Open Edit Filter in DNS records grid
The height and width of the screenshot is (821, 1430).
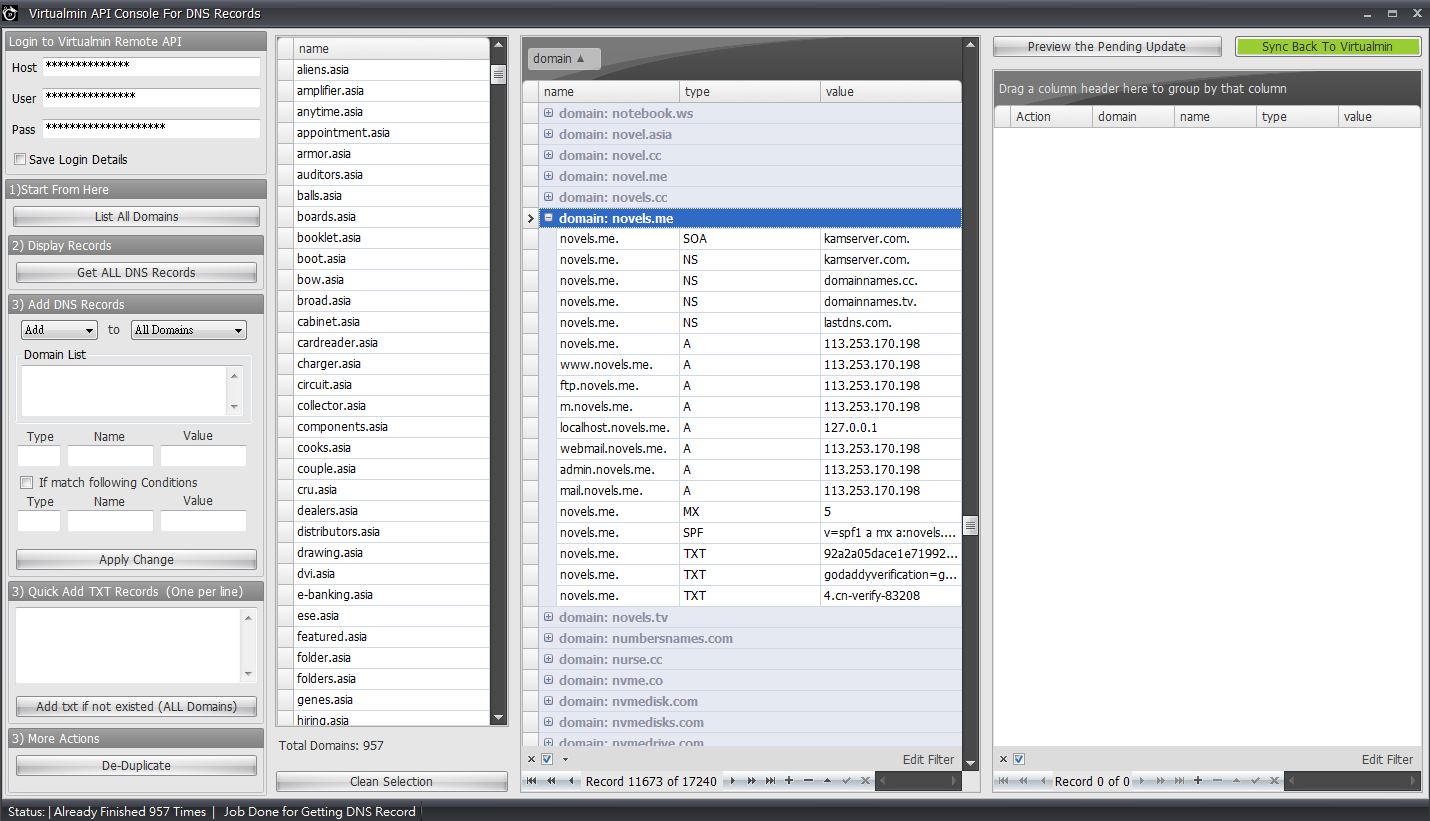(x=928, y=759)
